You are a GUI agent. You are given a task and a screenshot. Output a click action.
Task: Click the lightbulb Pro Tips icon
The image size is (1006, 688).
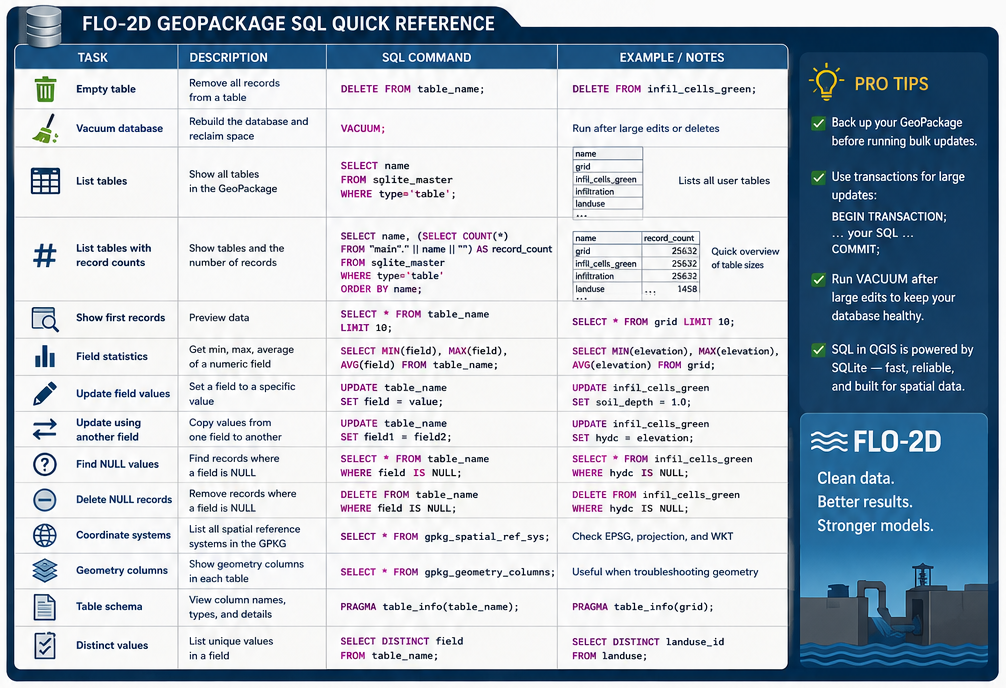pos(826,82)
